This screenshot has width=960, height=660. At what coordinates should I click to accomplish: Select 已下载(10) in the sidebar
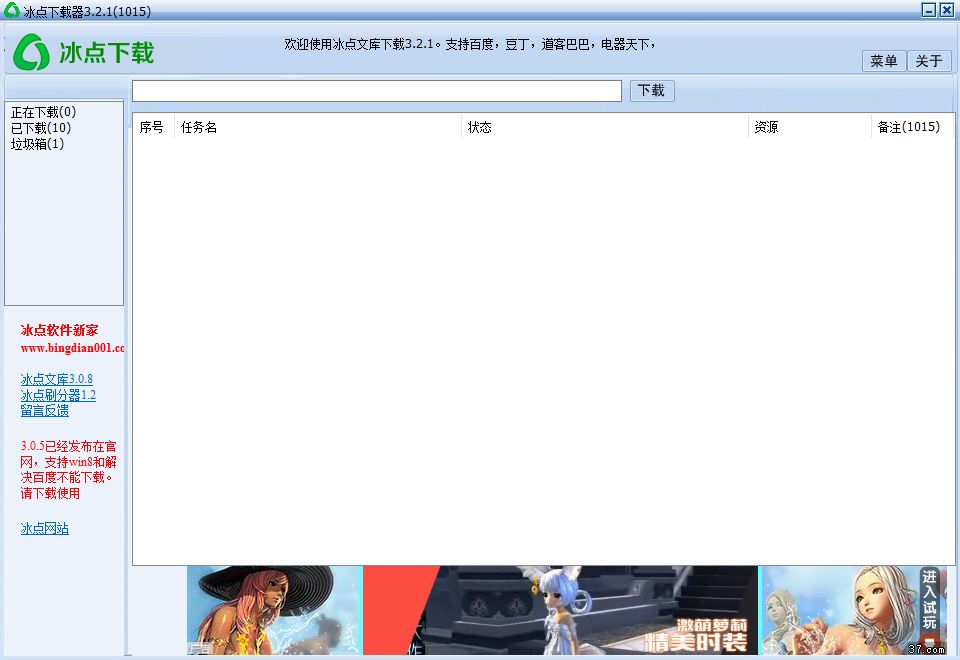pos(41,128)
